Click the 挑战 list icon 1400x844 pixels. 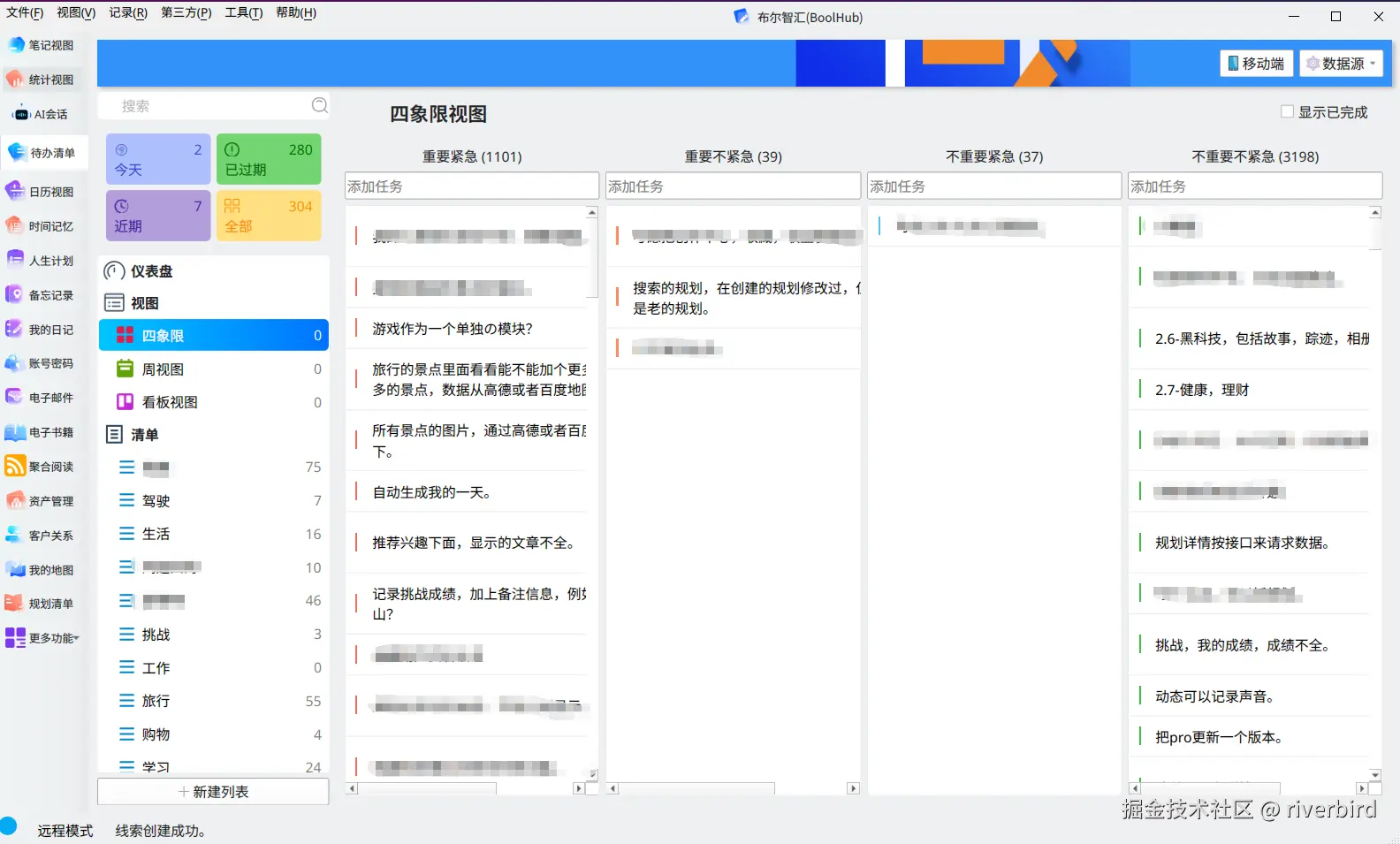click(x=127, y=635)
